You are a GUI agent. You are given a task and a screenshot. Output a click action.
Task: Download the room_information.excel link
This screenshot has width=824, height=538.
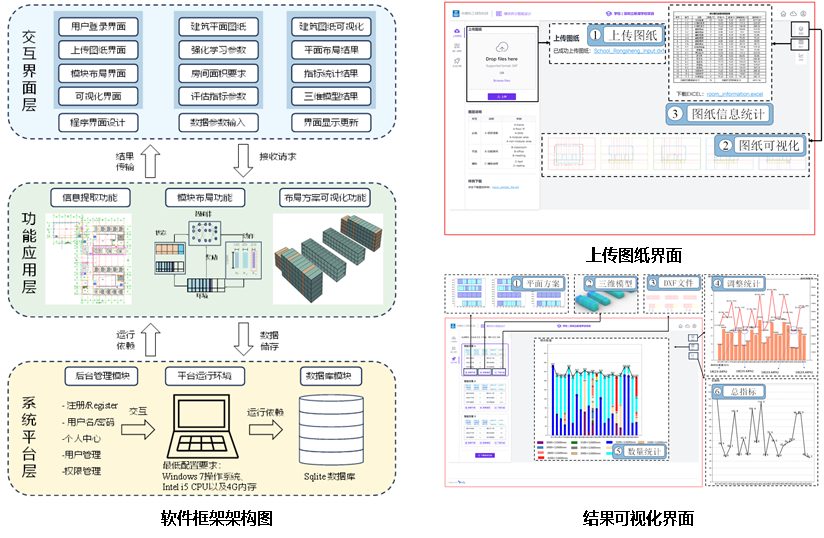[735, 92]
